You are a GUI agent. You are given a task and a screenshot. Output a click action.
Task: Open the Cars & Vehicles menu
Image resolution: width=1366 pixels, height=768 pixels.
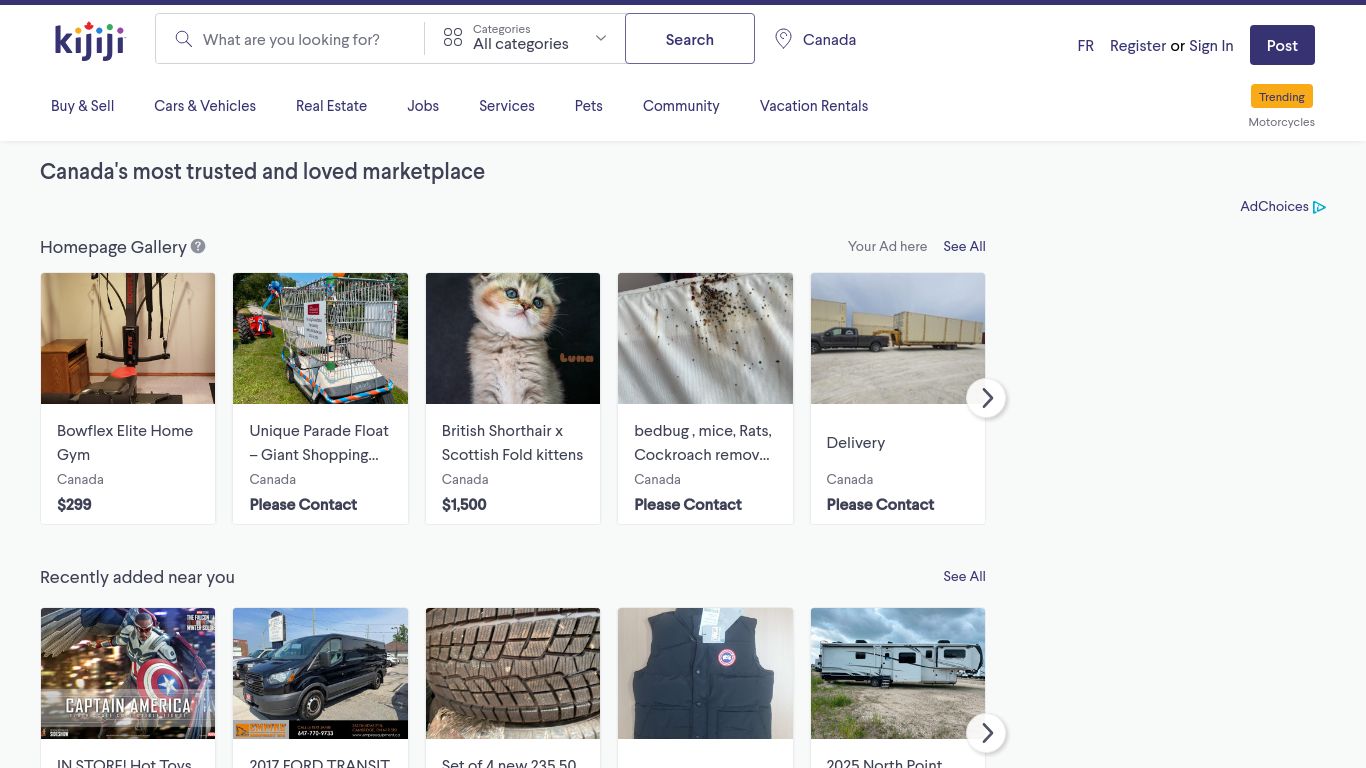(x=205, y=106)
